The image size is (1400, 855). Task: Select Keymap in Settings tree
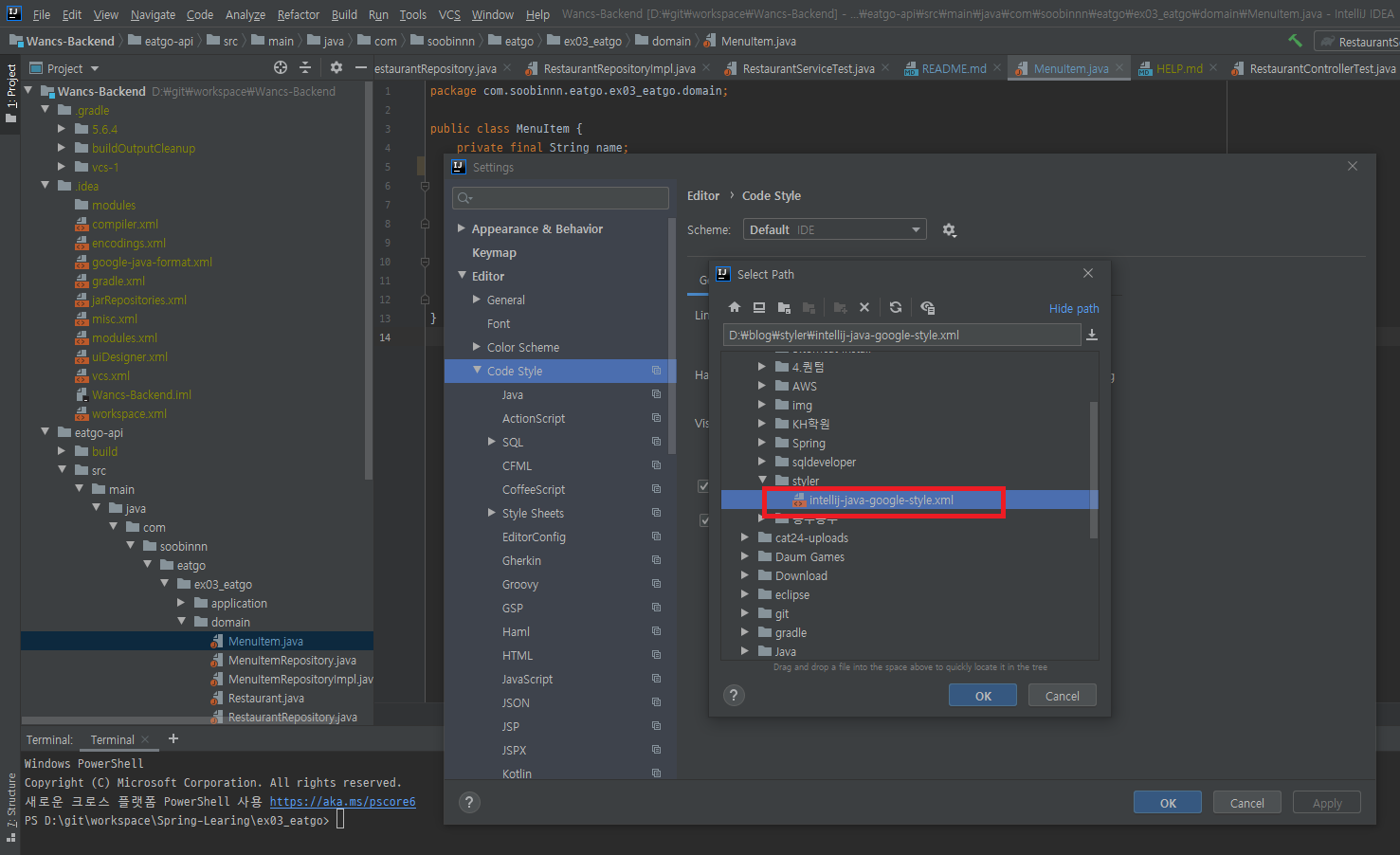pos(494,252)
